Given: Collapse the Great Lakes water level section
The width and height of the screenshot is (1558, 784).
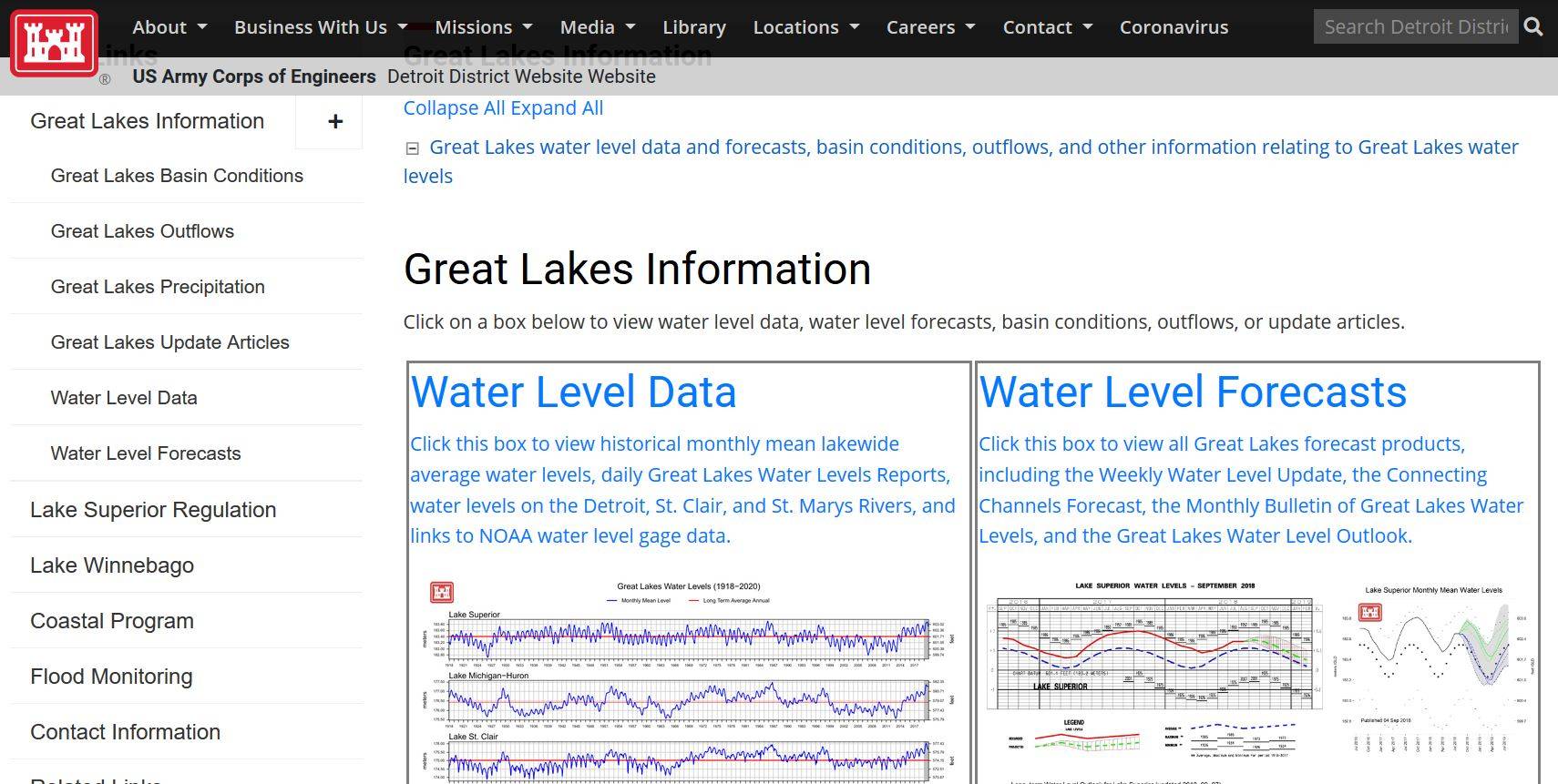Looking at the screenshot, I should 412,148.
